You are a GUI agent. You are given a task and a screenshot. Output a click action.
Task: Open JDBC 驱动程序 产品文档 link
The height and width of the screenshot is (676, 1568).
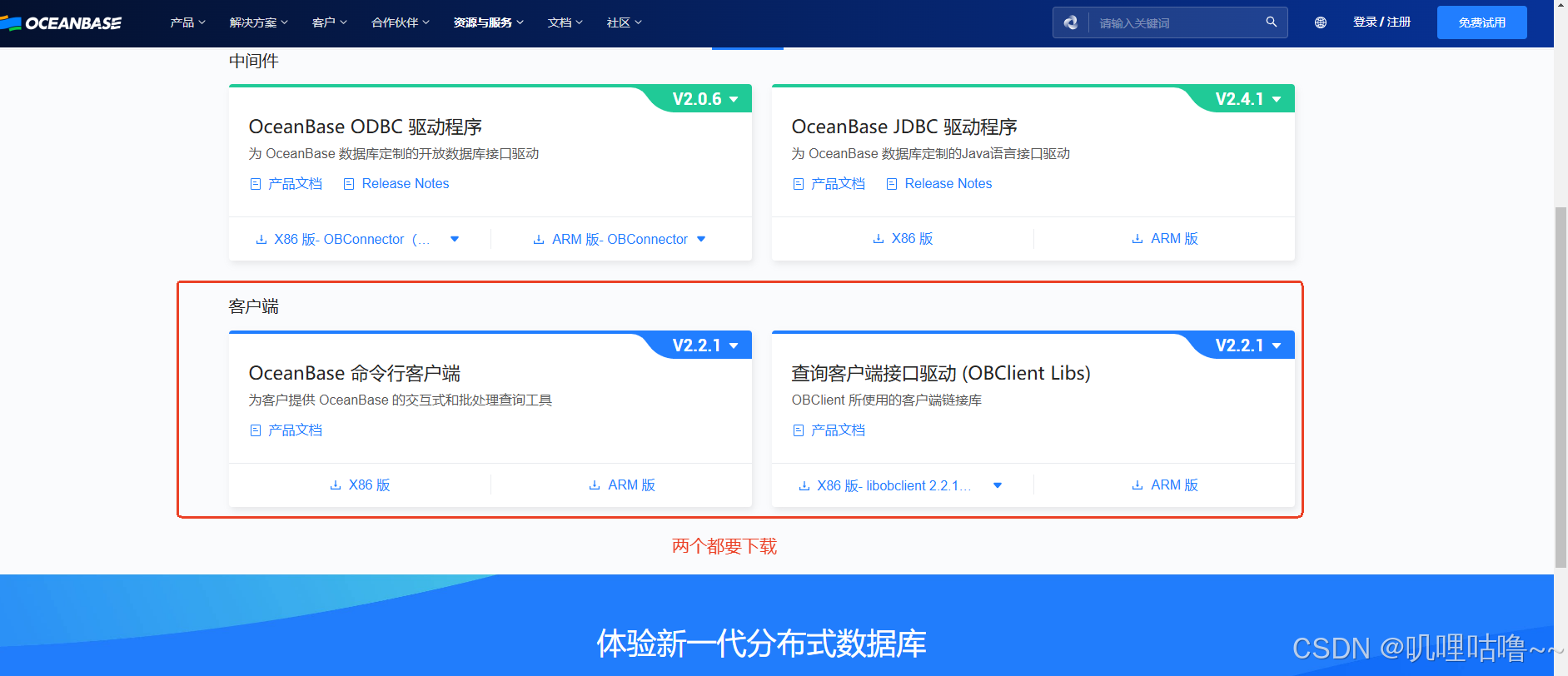coord(838,184)
